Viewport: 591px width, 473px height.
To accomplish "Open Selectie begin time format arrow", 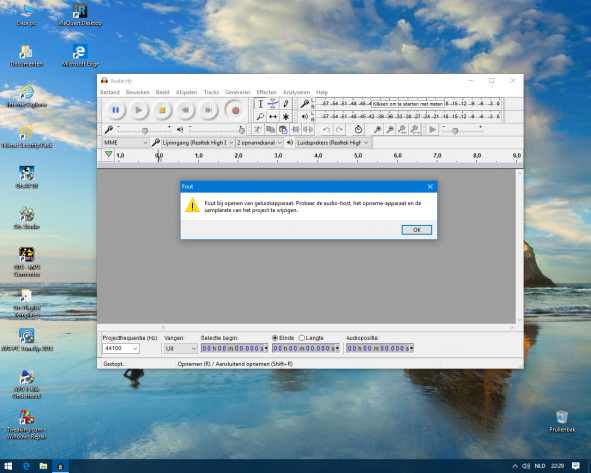I will point(266,348).
